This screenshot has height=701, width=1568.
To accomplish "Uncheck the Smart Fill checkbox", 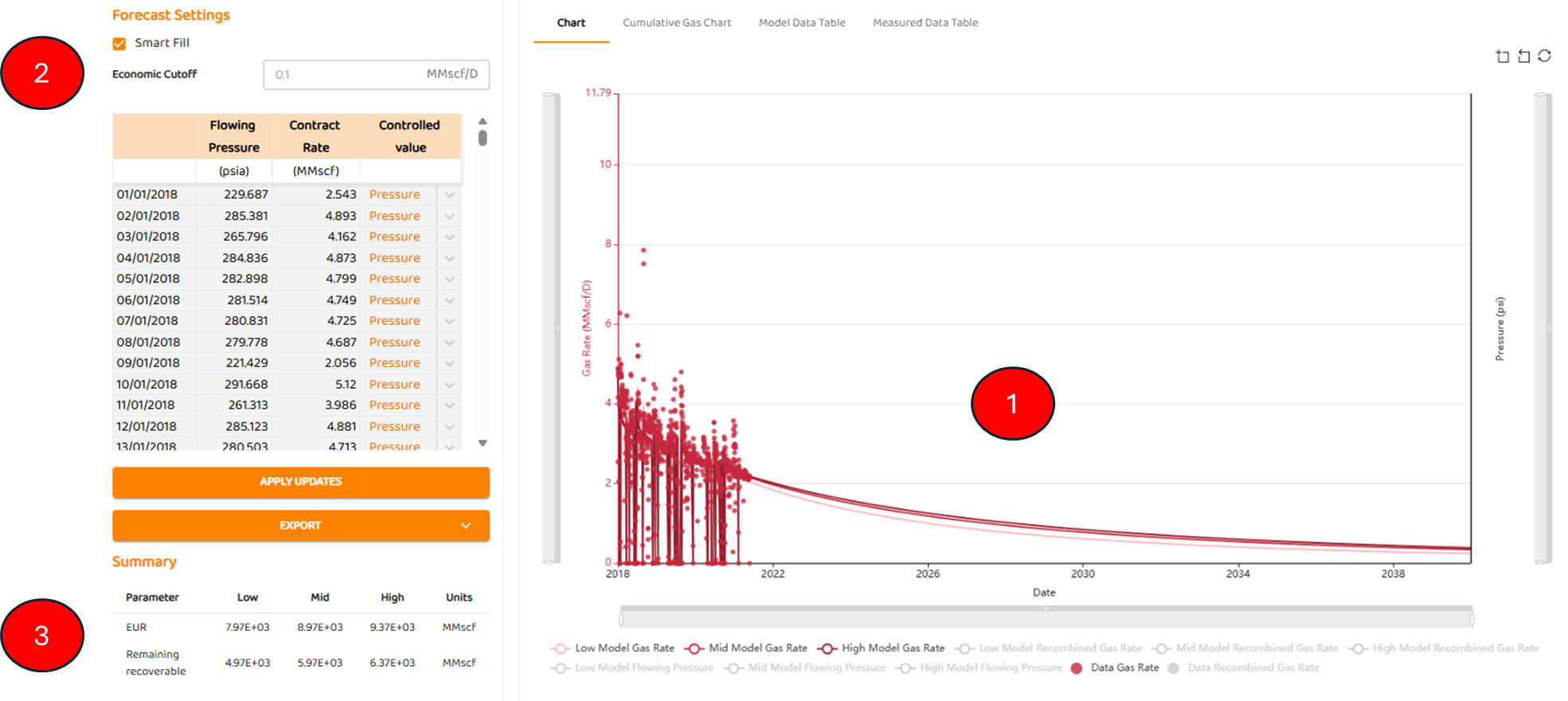I will tap(119, 44).
